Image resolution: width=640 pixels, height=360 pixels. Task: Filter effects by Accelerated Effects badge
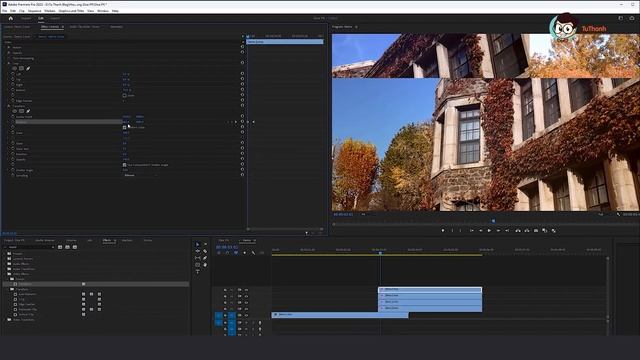pos(60,247)
